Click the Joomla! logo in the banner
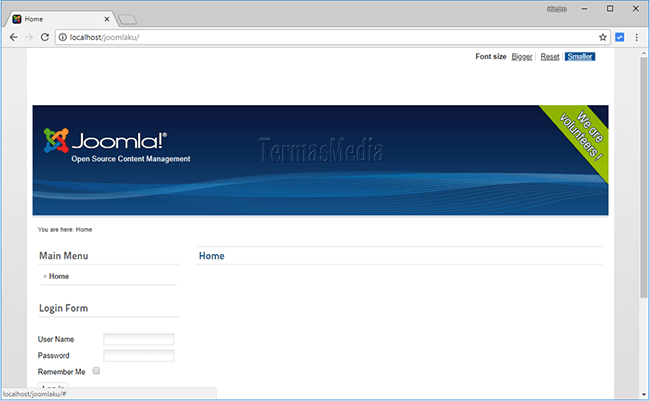The width and height of the screenshot is (650, 401). pos(106,141)
